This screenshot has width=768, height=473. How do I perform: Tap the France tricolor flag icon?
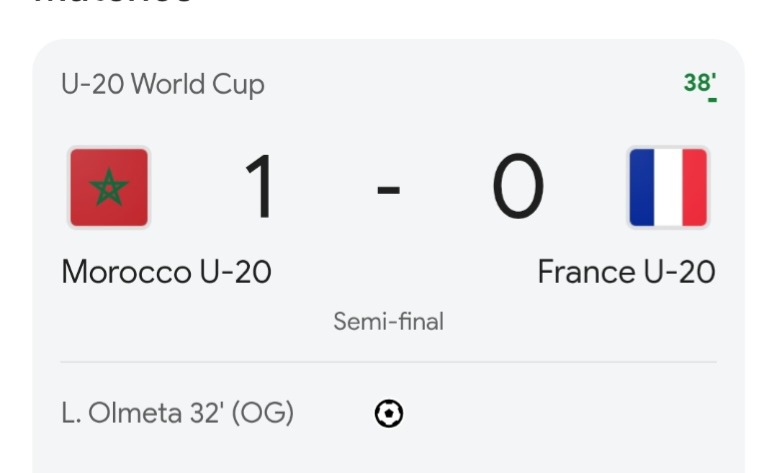coord(667,188)
